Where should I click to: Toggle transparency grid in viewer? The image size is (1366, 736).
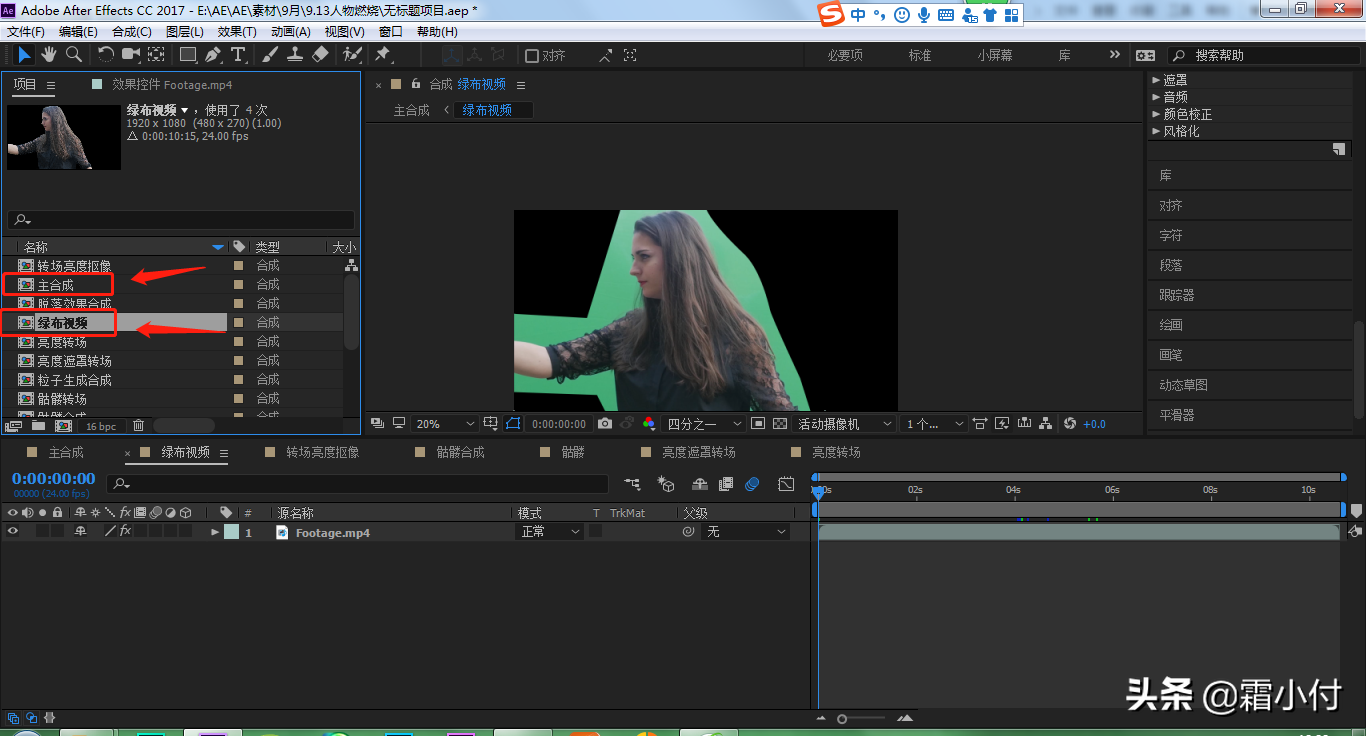780,424
